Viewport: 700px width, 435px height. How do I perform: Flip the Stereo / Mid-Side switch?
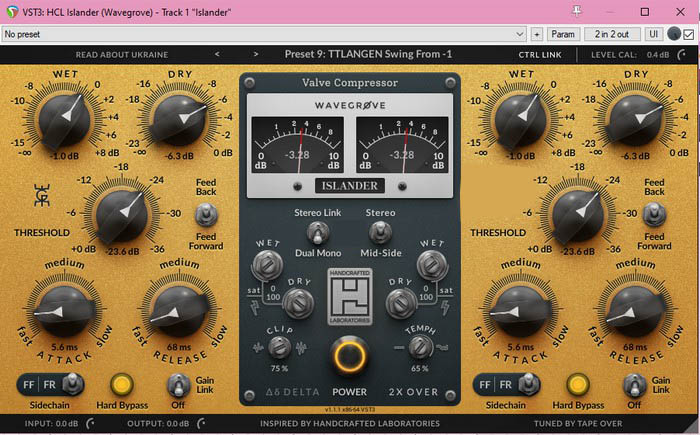coord(380,233)
